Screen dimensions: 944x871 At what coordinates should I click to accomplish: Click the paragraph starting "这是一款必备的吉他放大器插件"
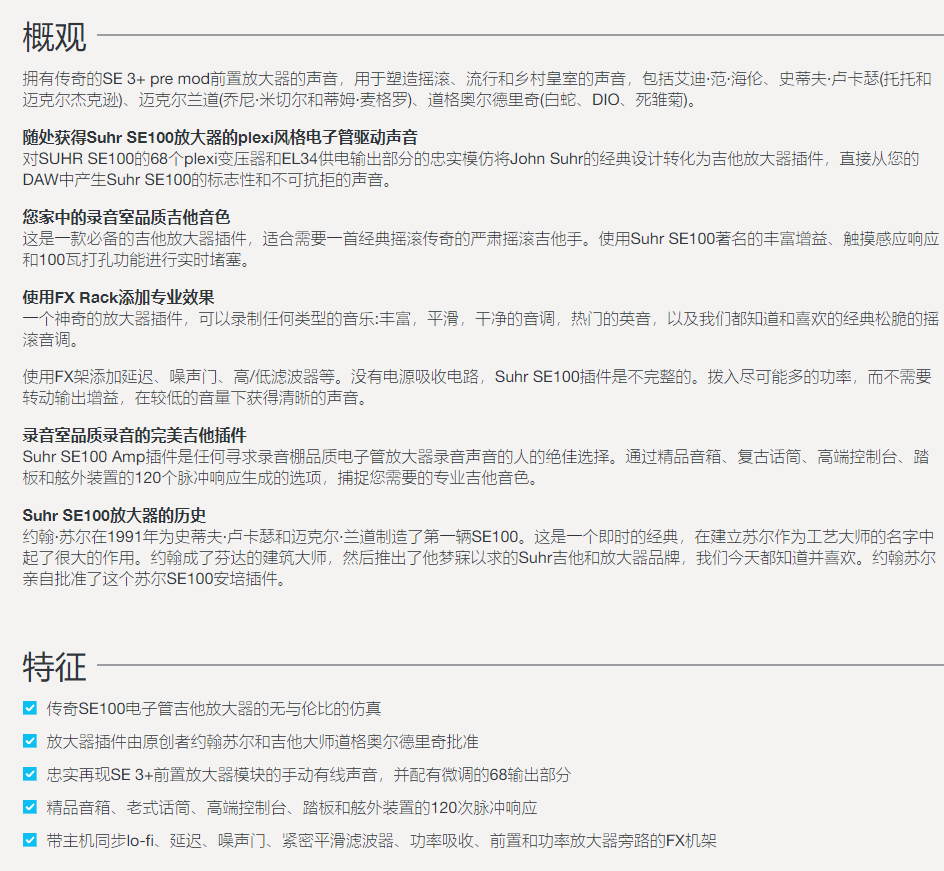click(480, 249)
